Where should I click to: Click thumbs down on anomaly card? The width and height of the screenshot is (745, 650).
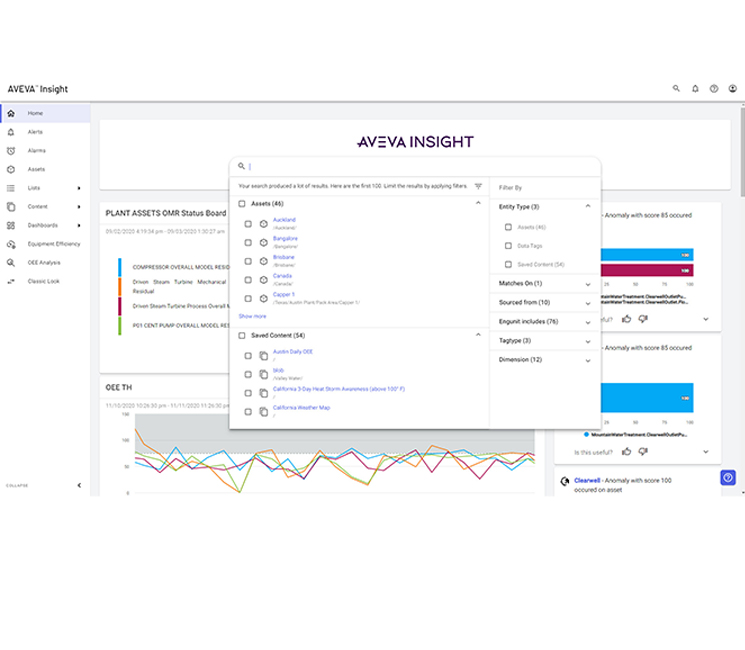click(643, 319)
